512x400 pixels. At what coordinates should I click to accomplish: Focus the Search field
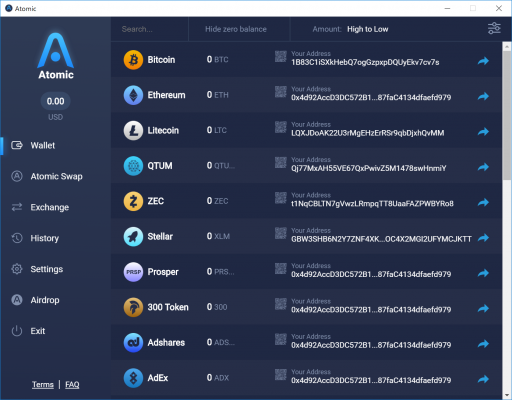[149, 29]
